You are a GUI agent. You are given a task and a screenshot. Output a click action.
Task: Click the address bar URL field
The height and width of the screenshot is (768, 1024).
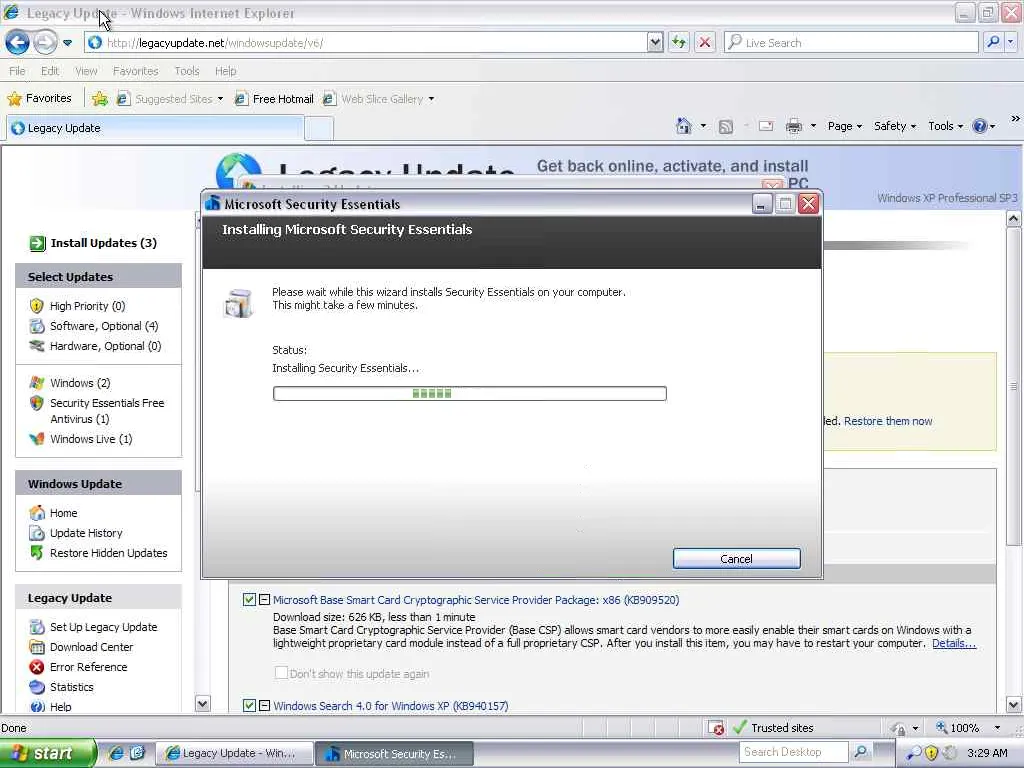pyautogui.click(x=366, y=43)
